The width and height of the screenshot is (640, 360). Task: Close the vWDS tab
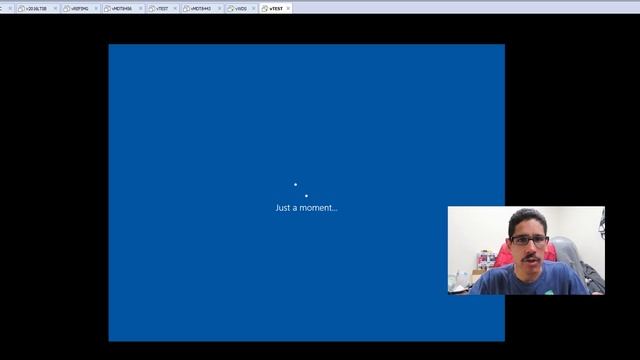(x=253, y=9)
